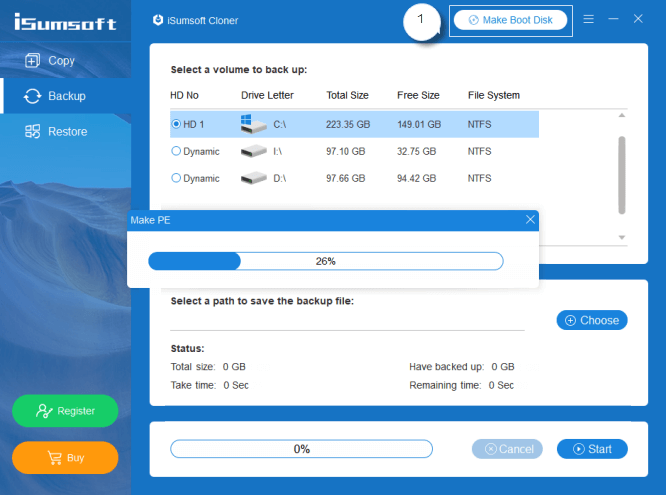Click the 94.42 GB free size cell
Viewport: 666px width, 495px height.
(x=416, y=178)
